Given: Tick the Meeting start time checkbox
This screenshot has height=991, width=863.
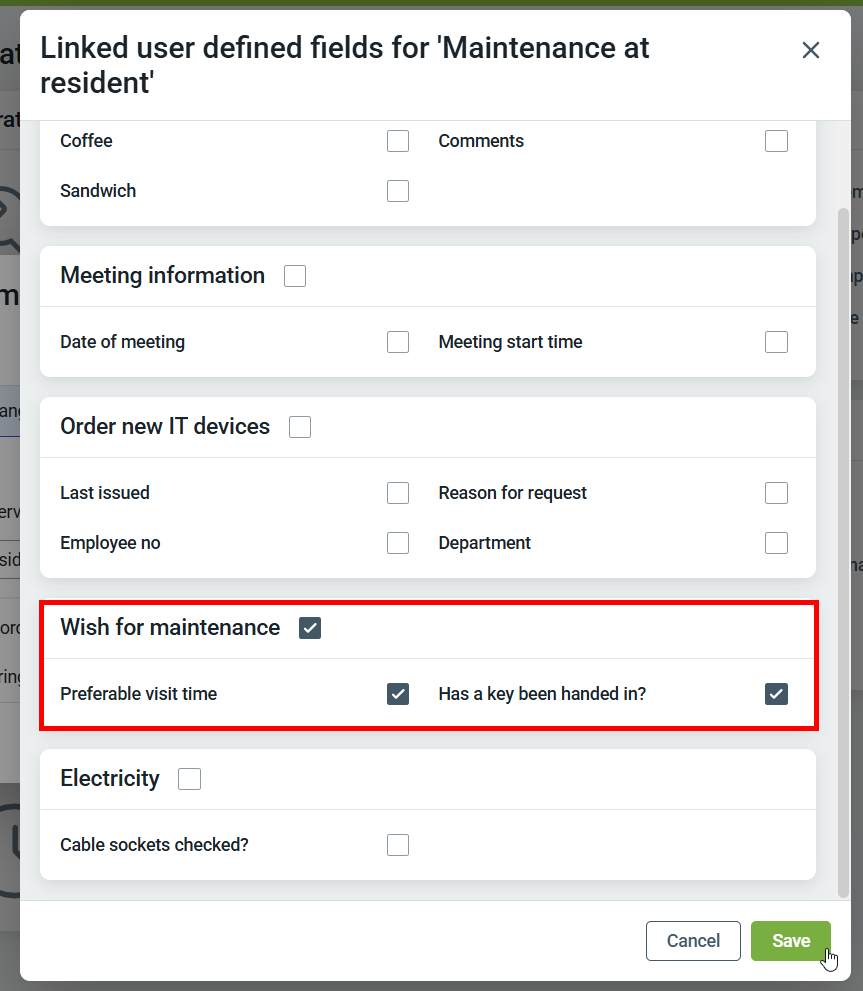Looking at the screenshot, I should 776,342.
